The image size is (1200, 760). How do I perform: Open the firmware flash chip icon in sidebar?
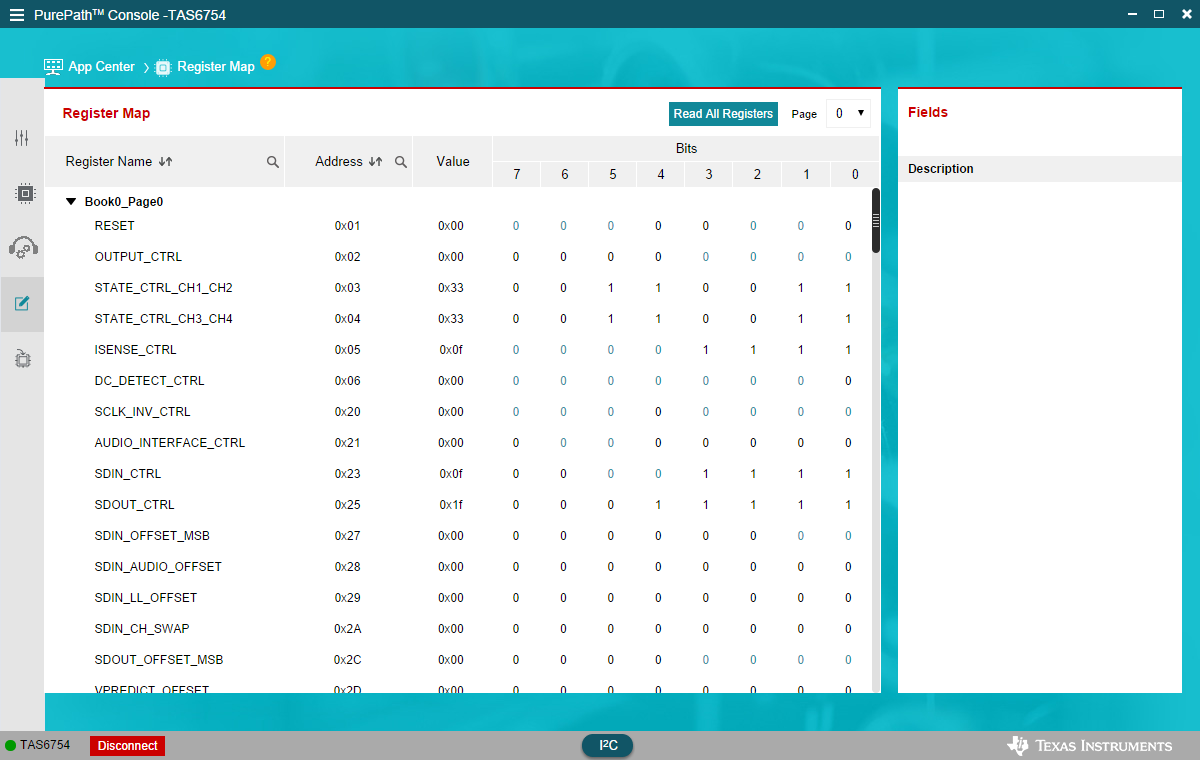(x=21, y=358)
